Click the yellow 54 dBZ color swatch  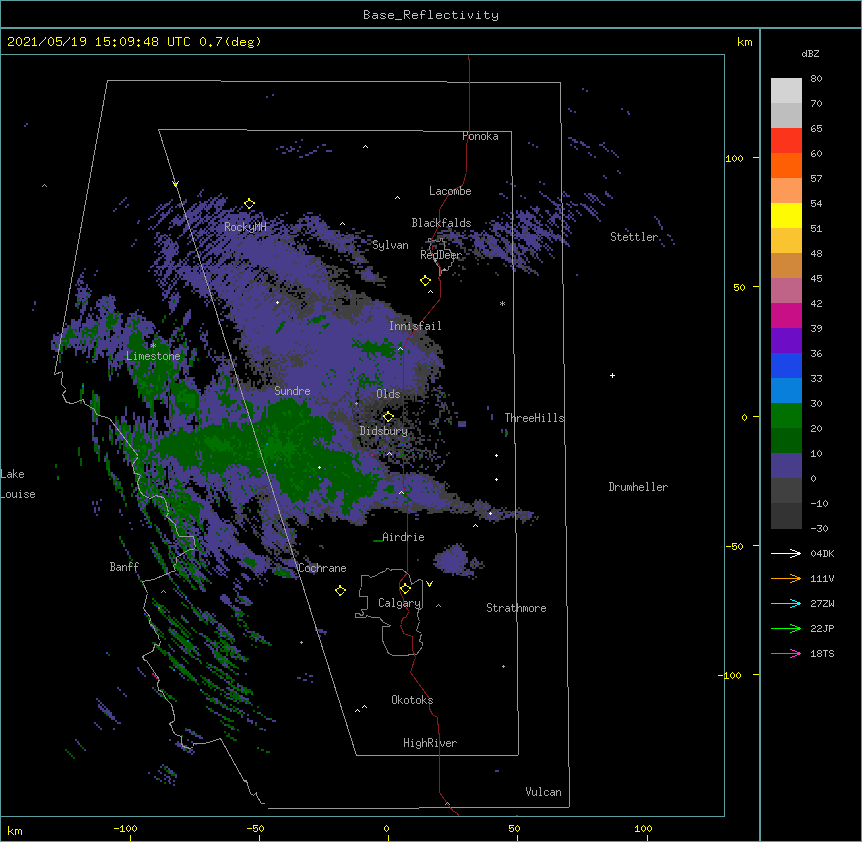point(786,215)
